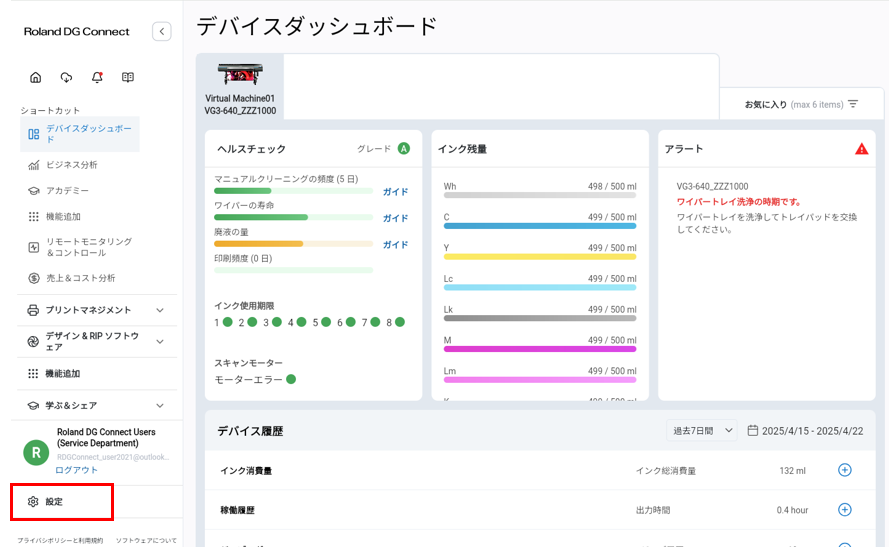Open the lower 機能追加 menu item
This screenshot has width=889, height=547.
coord(63,374)
